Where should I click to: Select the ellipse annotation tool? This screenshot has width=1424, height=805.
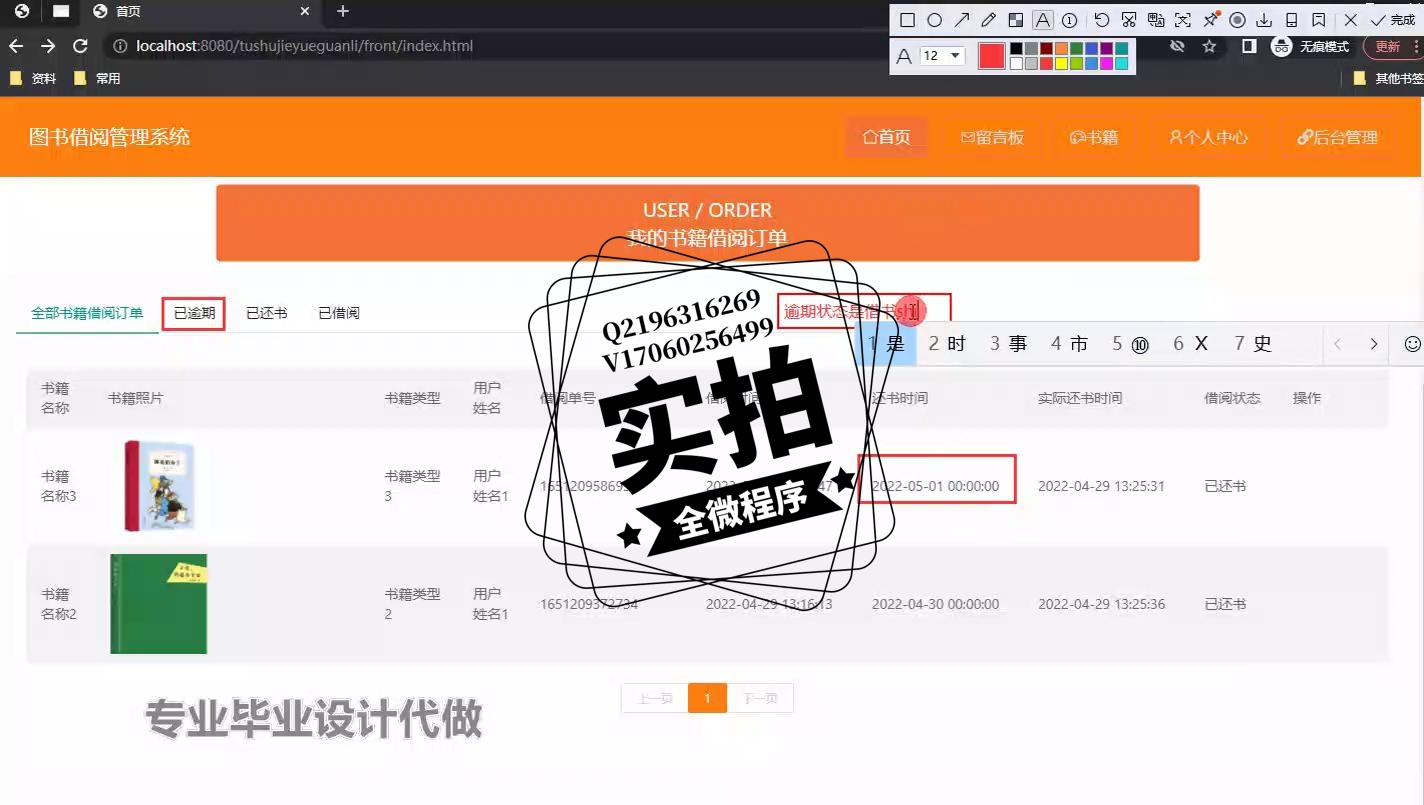935,20
